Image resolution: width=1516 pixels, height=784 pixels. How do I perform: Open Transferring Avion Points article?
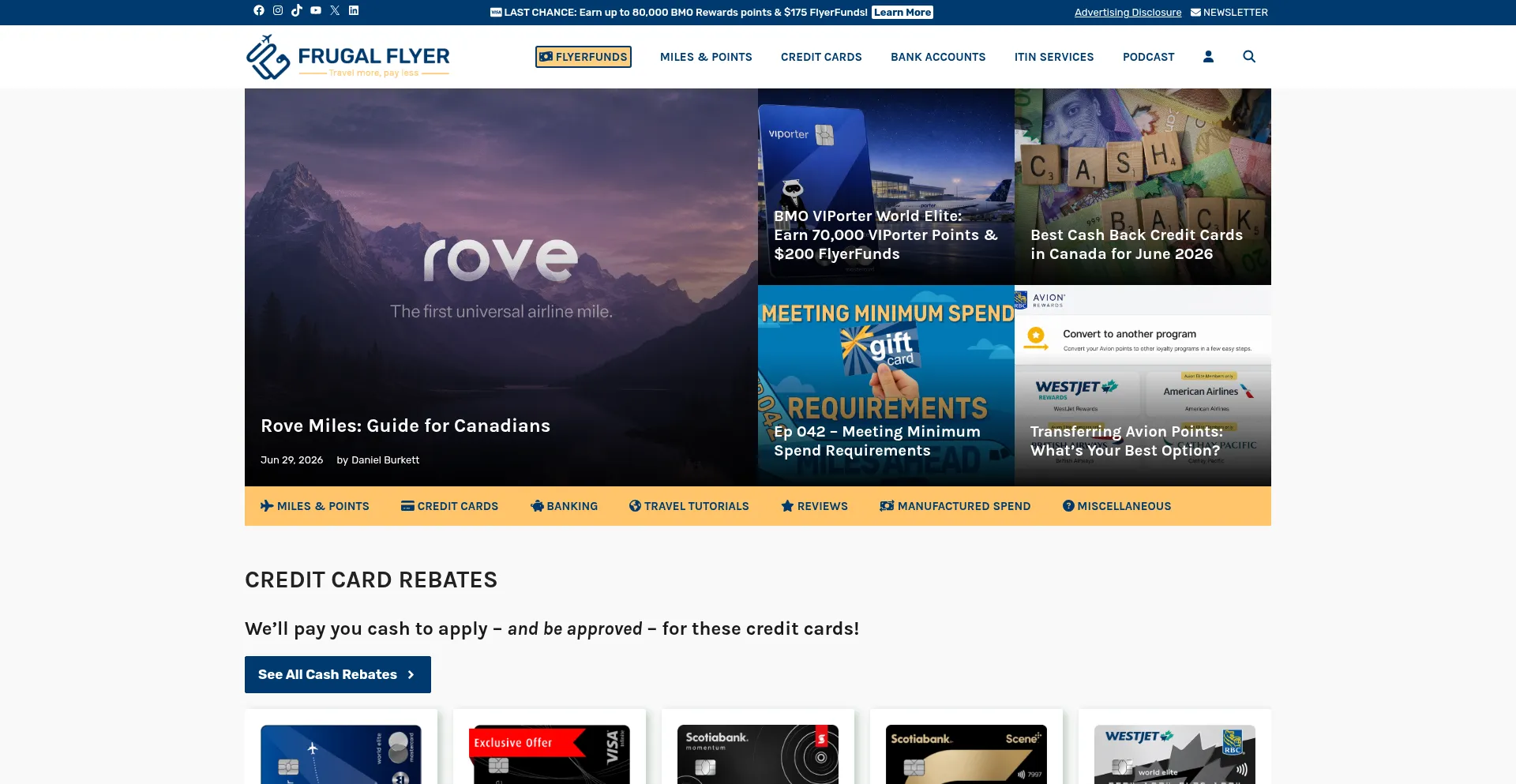tap(1127, 441)
